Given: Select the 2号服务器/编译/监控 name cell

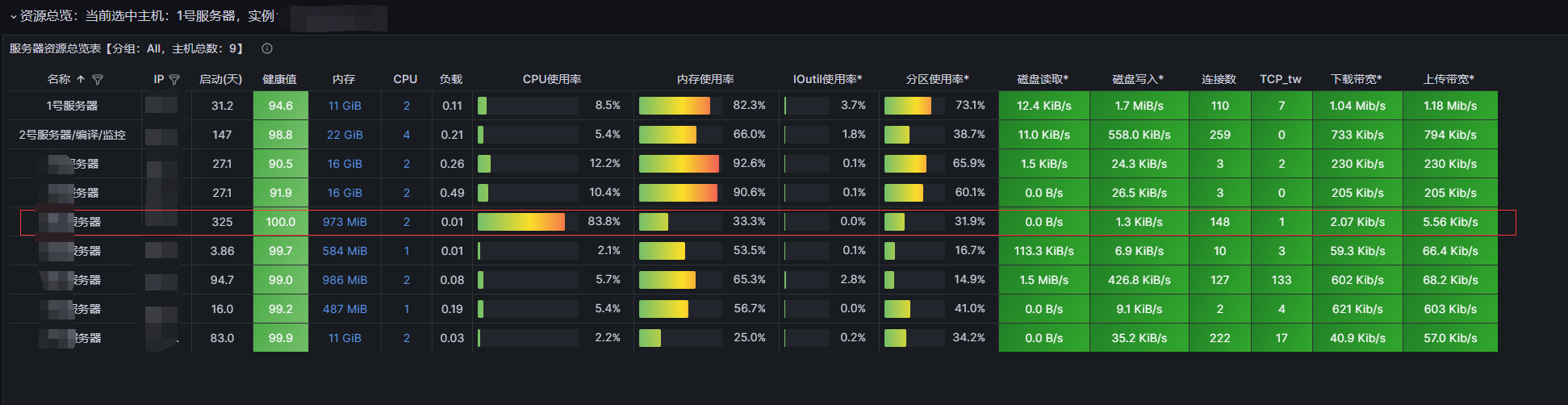Looking at the screenshot, I should (x=73, y=135).
